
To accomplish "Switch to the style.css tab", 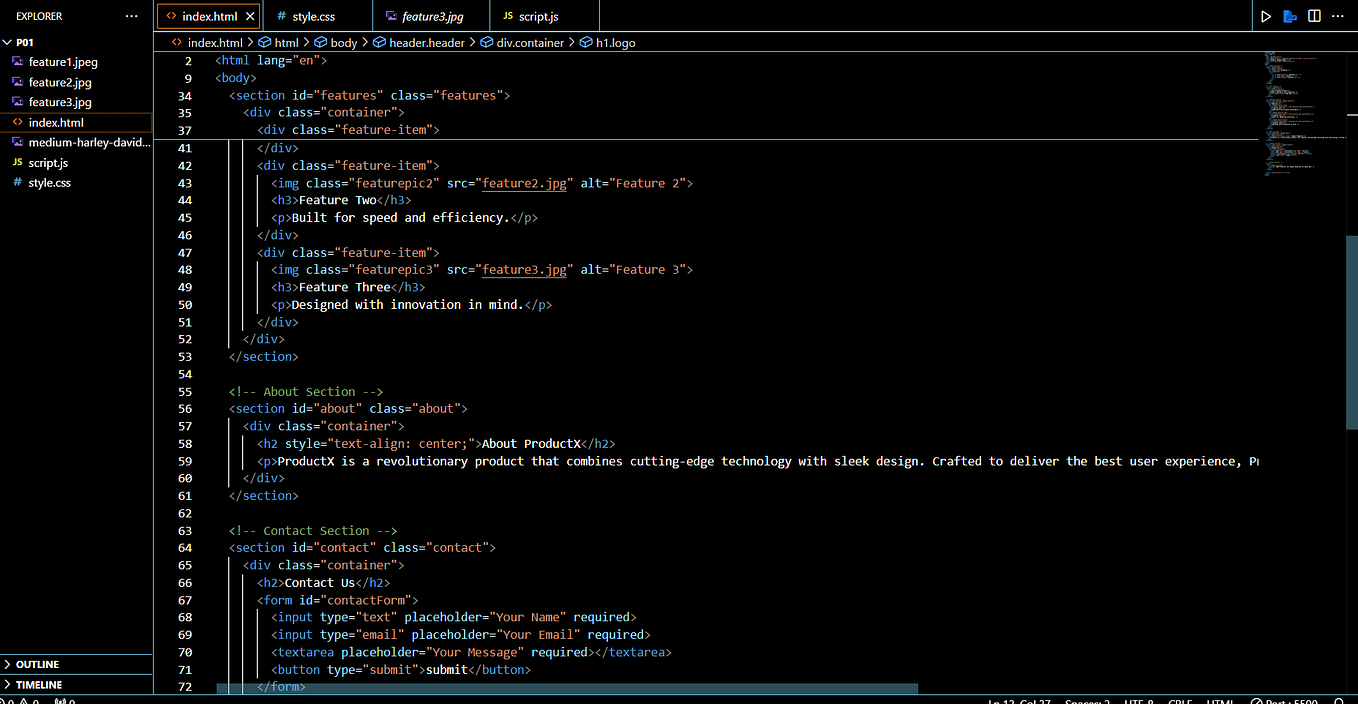I will [x=313, y=15].
